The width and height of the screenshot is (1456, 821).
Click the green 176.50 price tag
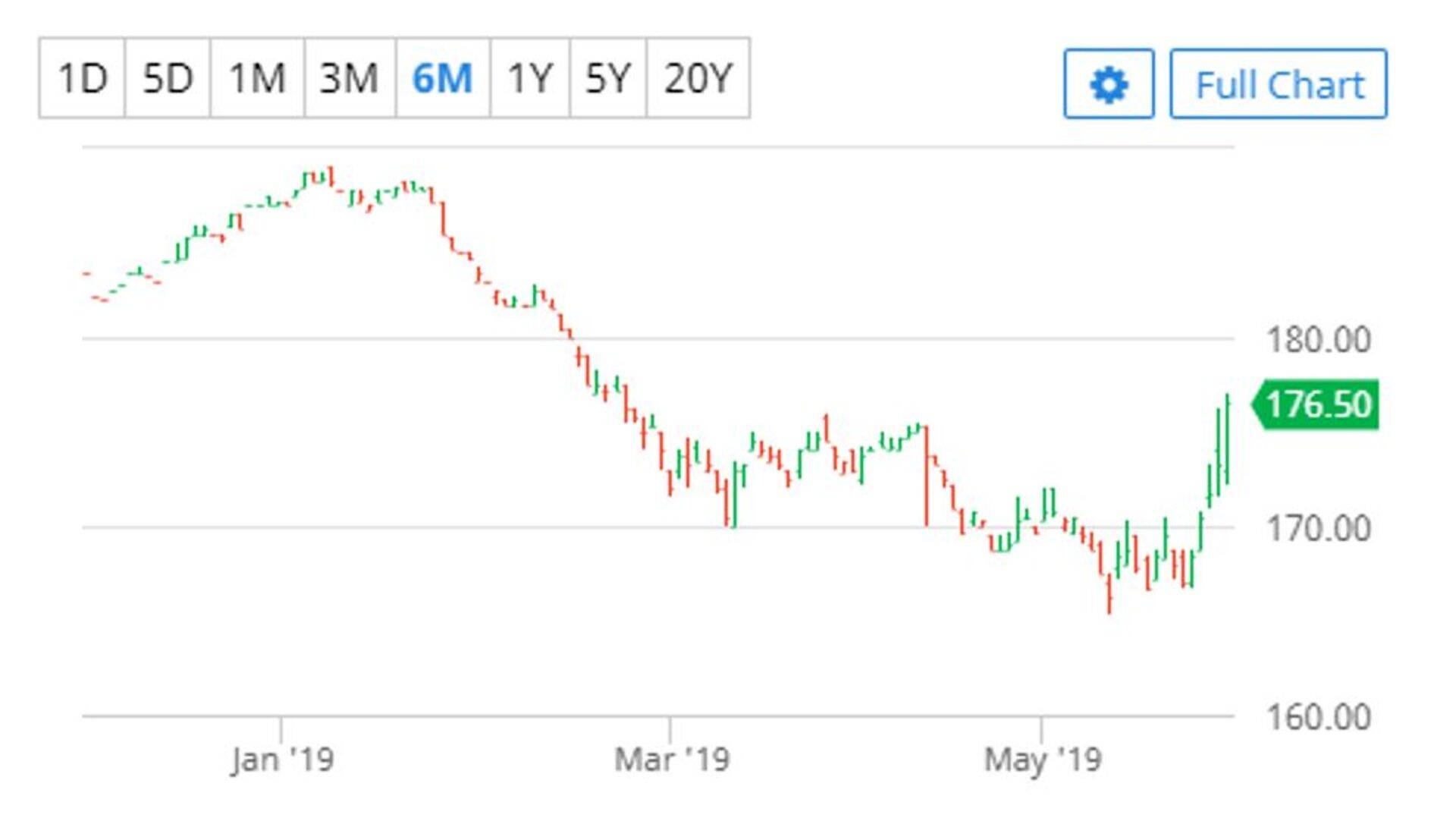coord(1317,404)
